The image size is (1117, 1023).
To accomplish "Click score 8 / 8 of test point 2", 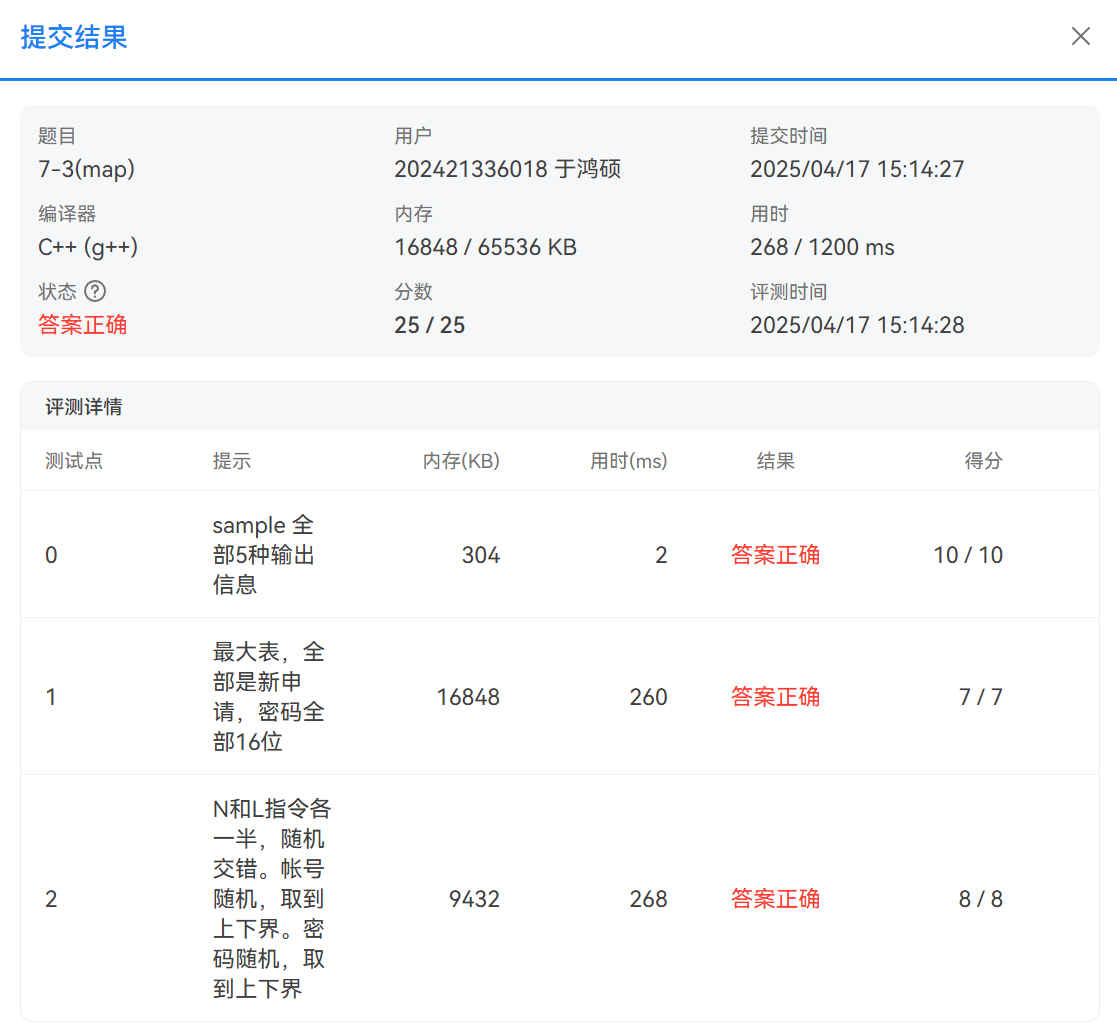I will (980, 899).
